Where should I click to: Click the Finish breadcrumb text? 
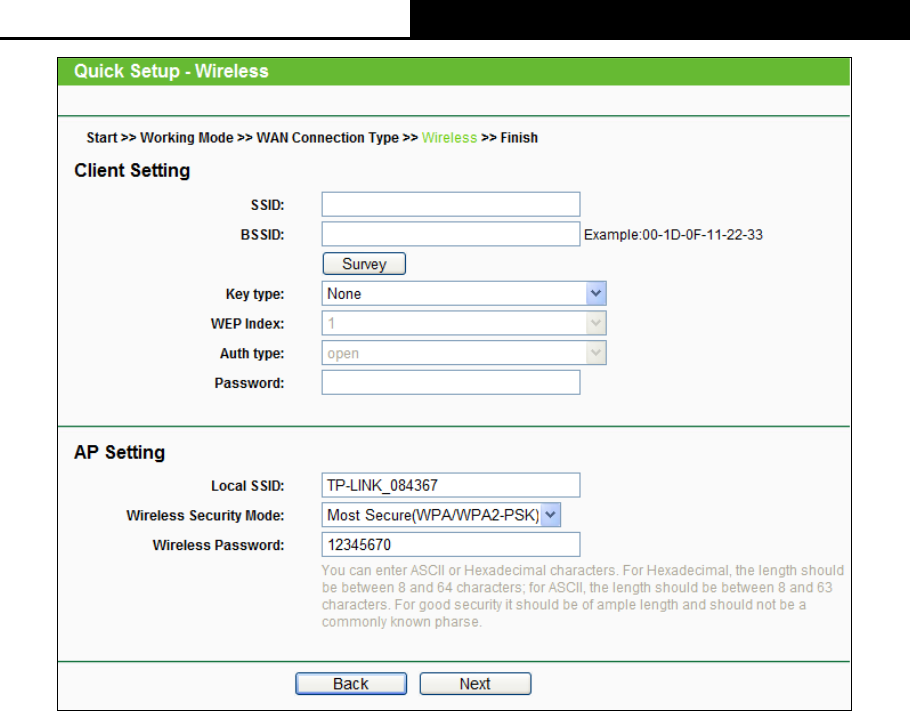point(519,138)
